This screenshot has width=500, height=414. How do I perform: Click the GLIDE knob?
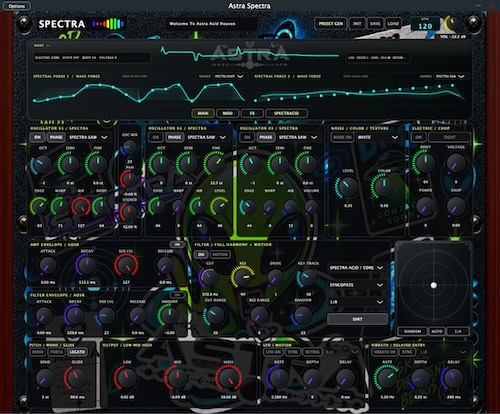76,378
